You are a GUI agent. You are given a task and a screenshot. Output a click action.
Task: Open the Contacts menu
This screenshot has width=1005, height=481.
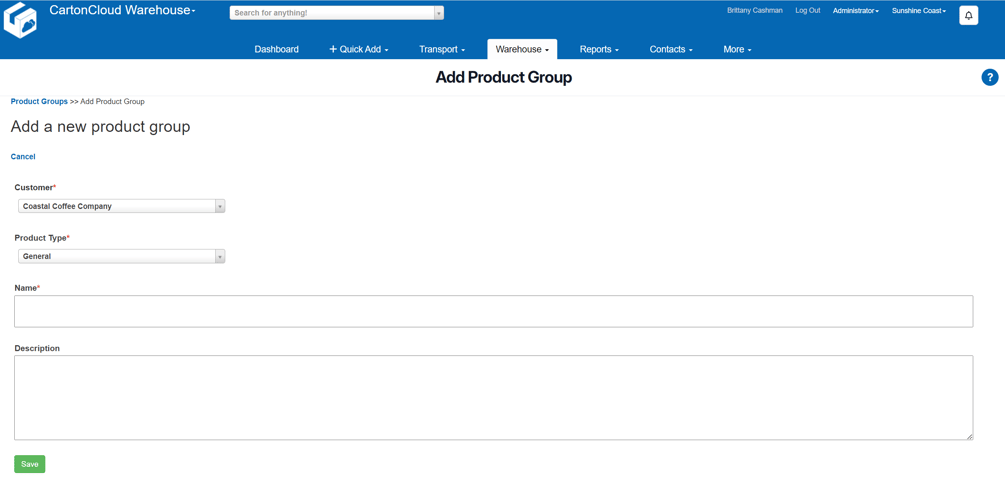pyautogui.click(x=671, y=49)
